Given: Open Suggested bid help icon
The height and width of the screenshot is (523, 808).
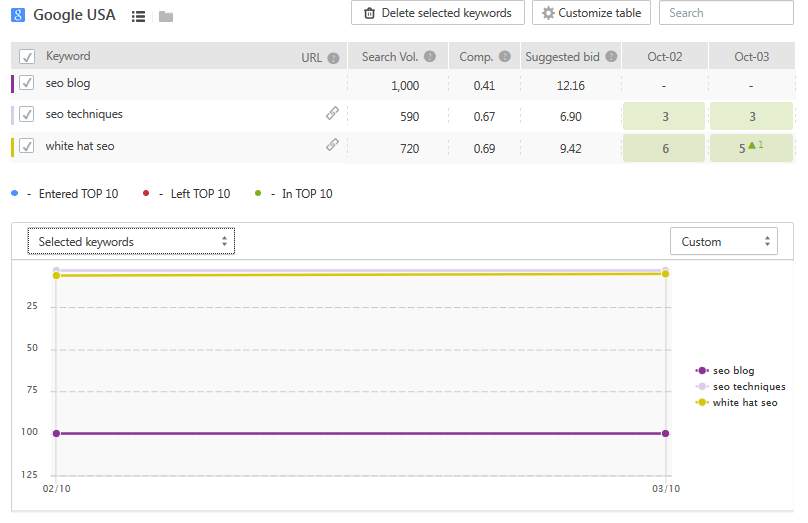Looking at the screenshot, I should [611, 57].
